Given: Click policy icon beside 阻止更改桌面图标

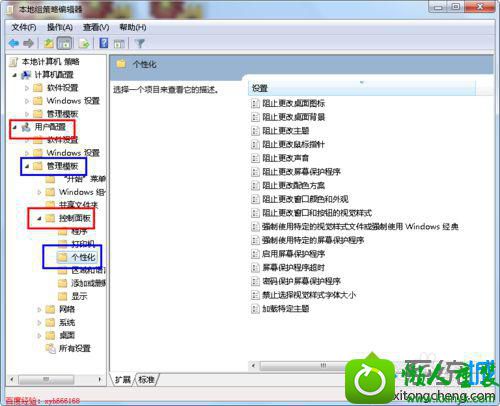Looking at the screenshot, I should click(255, 104).
